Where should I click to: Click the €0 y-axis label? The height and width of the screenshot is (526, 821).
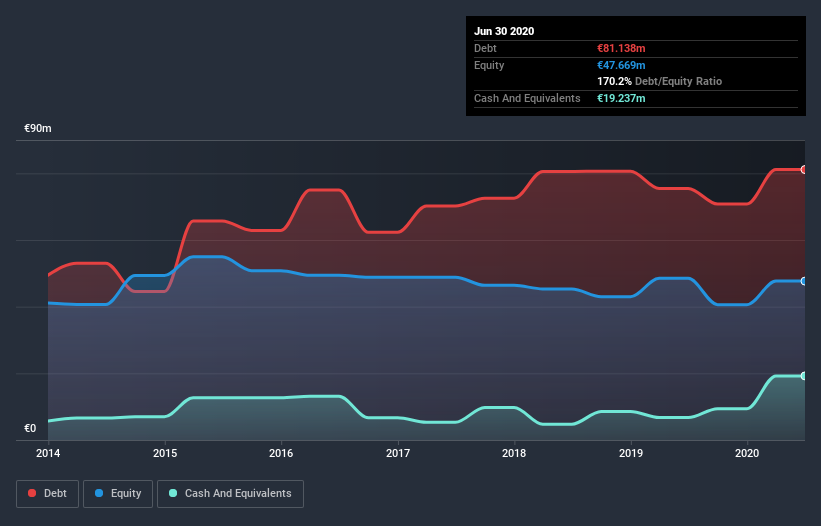(30, 428)
